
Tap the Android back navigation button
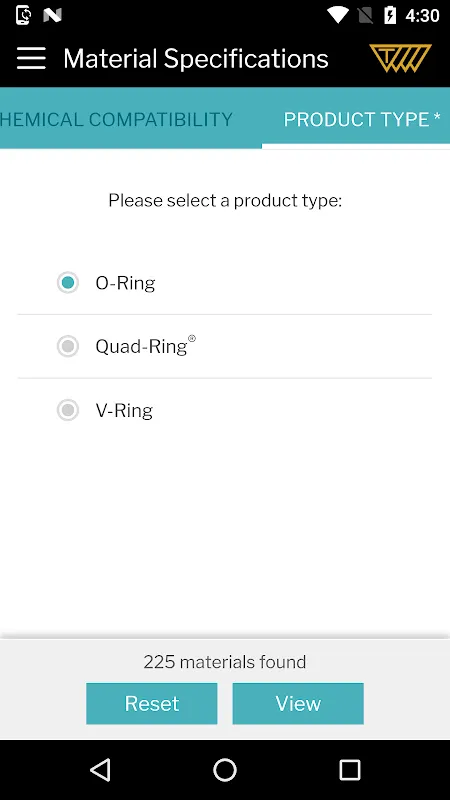(x=100, y=769)
